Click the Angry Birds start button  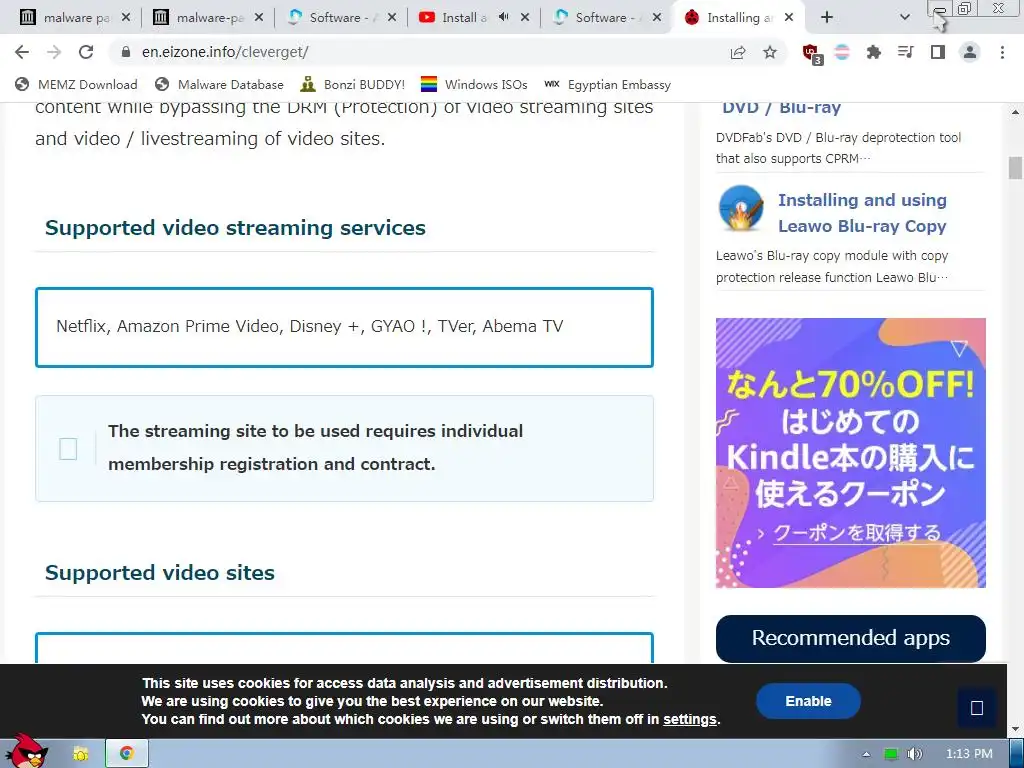tap(28, 752)
